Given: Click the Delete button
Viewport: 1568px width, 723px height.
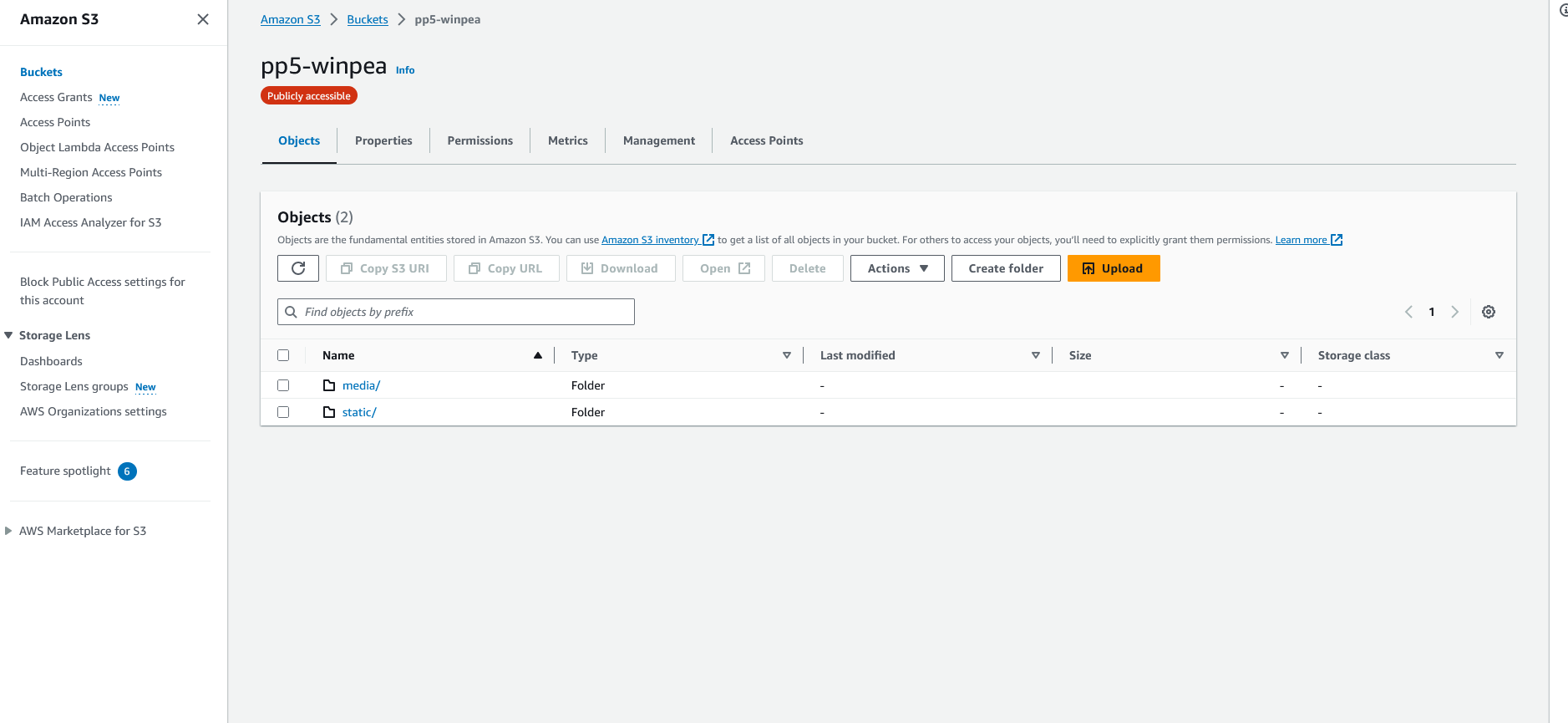Looking at the screenshot, I should coord(808,268).
